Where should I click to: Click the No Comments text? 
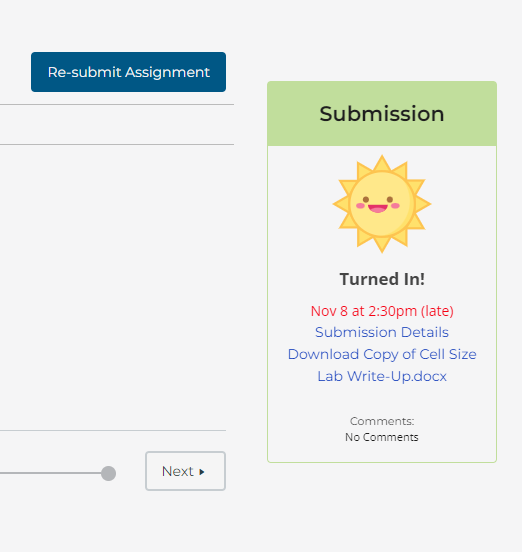click(x=382, y=437)
